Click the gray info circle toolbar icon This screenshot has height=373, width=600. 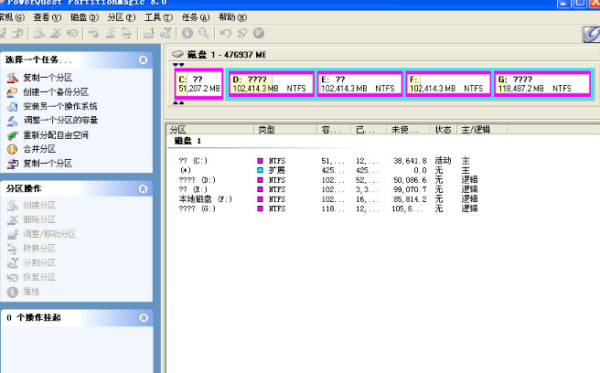pos(187,33)
